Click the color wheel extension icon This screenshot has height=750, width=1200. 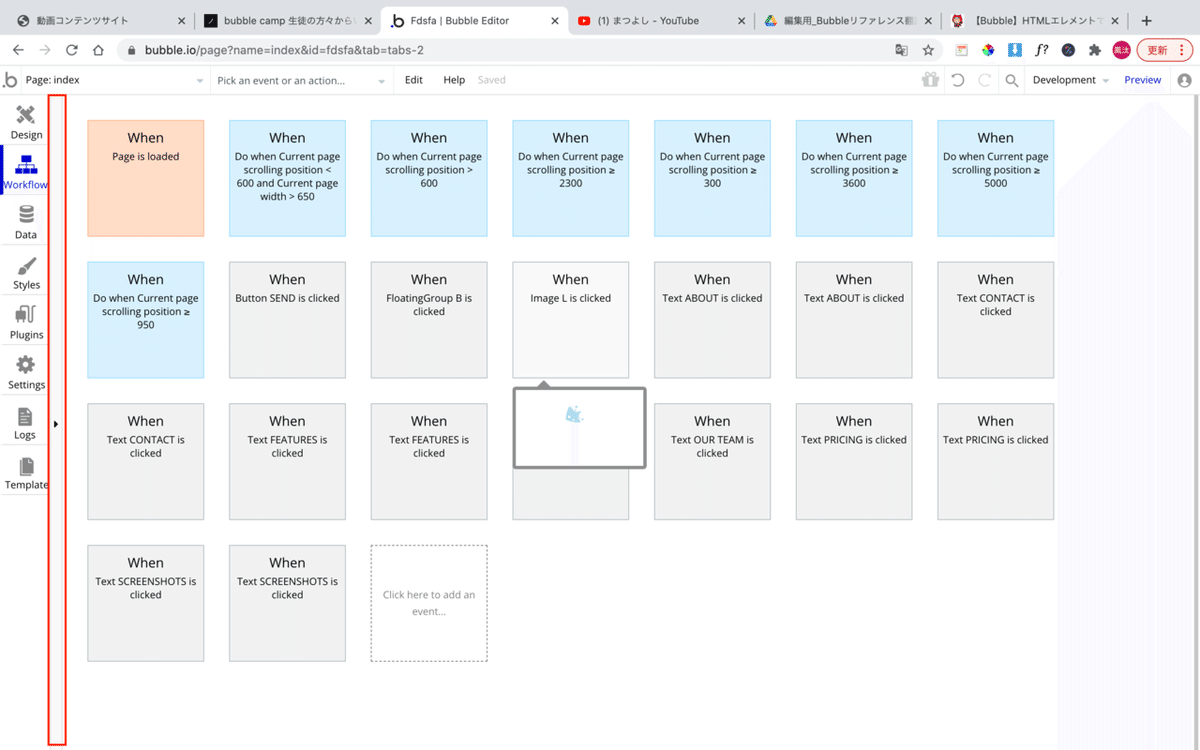tap(988, 50)
